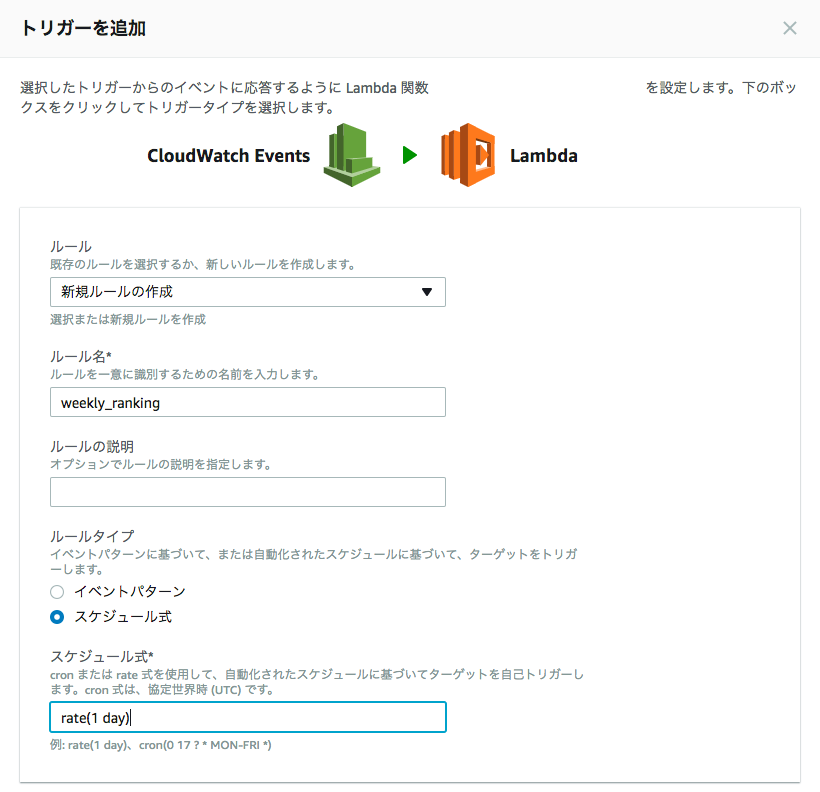Image resolution: width=820 pixels, height=792 pixels.
Task: Click the 選択または新規ルールを作成 helper text
Action: tap(128, 320)
